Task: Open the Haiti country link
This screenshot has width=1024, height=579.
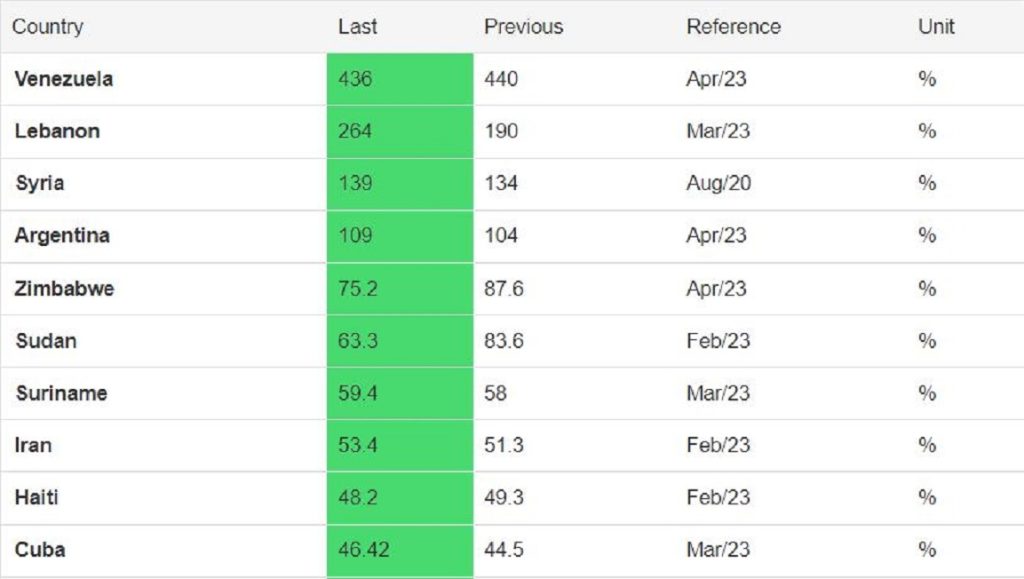Action: coord(37,497)
